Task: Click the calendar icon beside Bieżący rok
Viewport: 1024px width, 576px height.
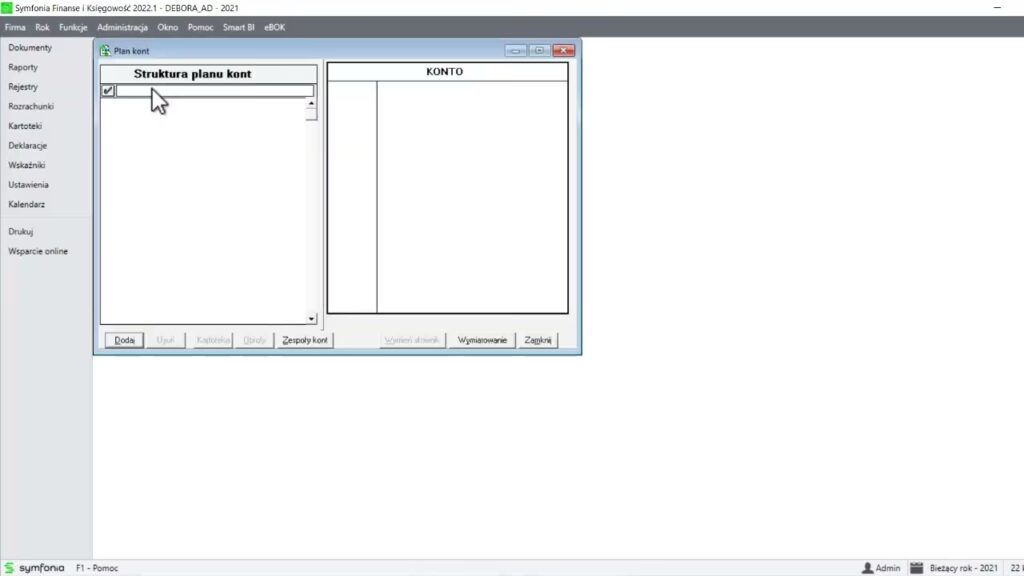Action: click(916, 568)
